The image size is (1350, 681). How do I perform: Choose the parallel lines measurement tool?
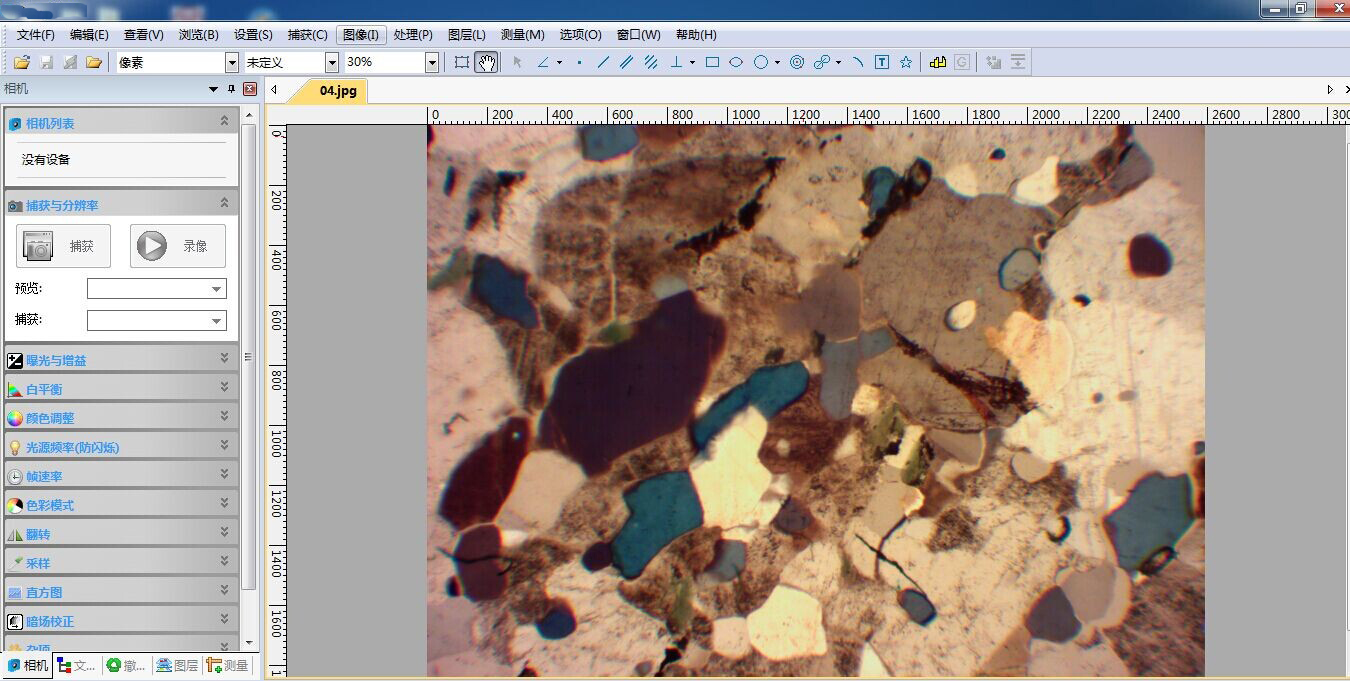627,62
